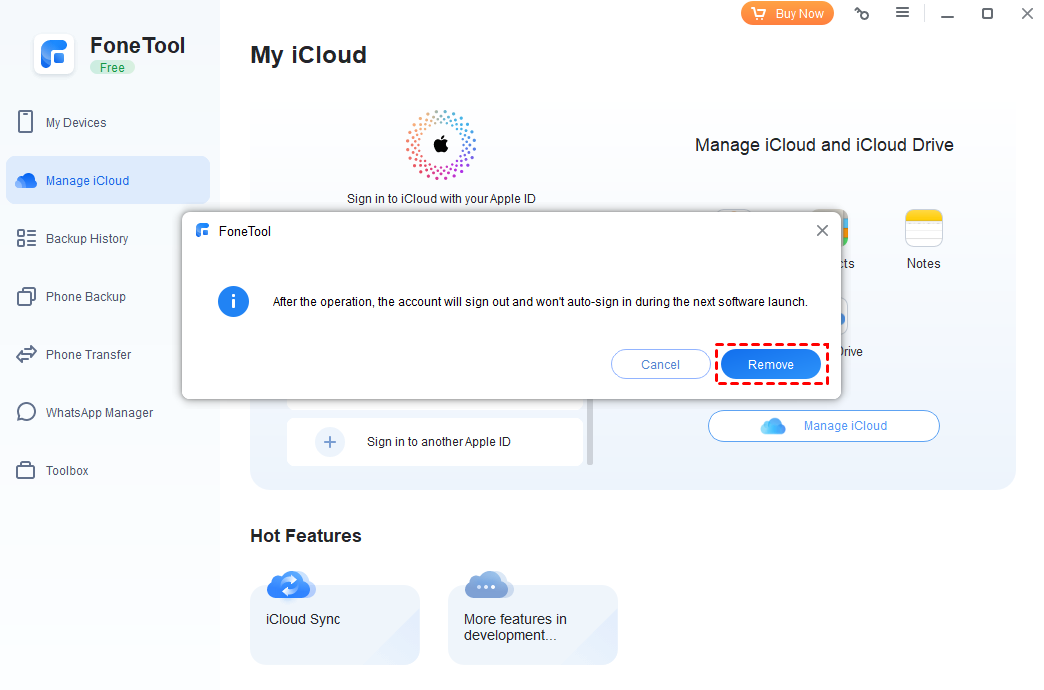The width and height of the screenshot is (1044, 690).
Task: Cancel the account removal dialog
Action: point(660,363)
